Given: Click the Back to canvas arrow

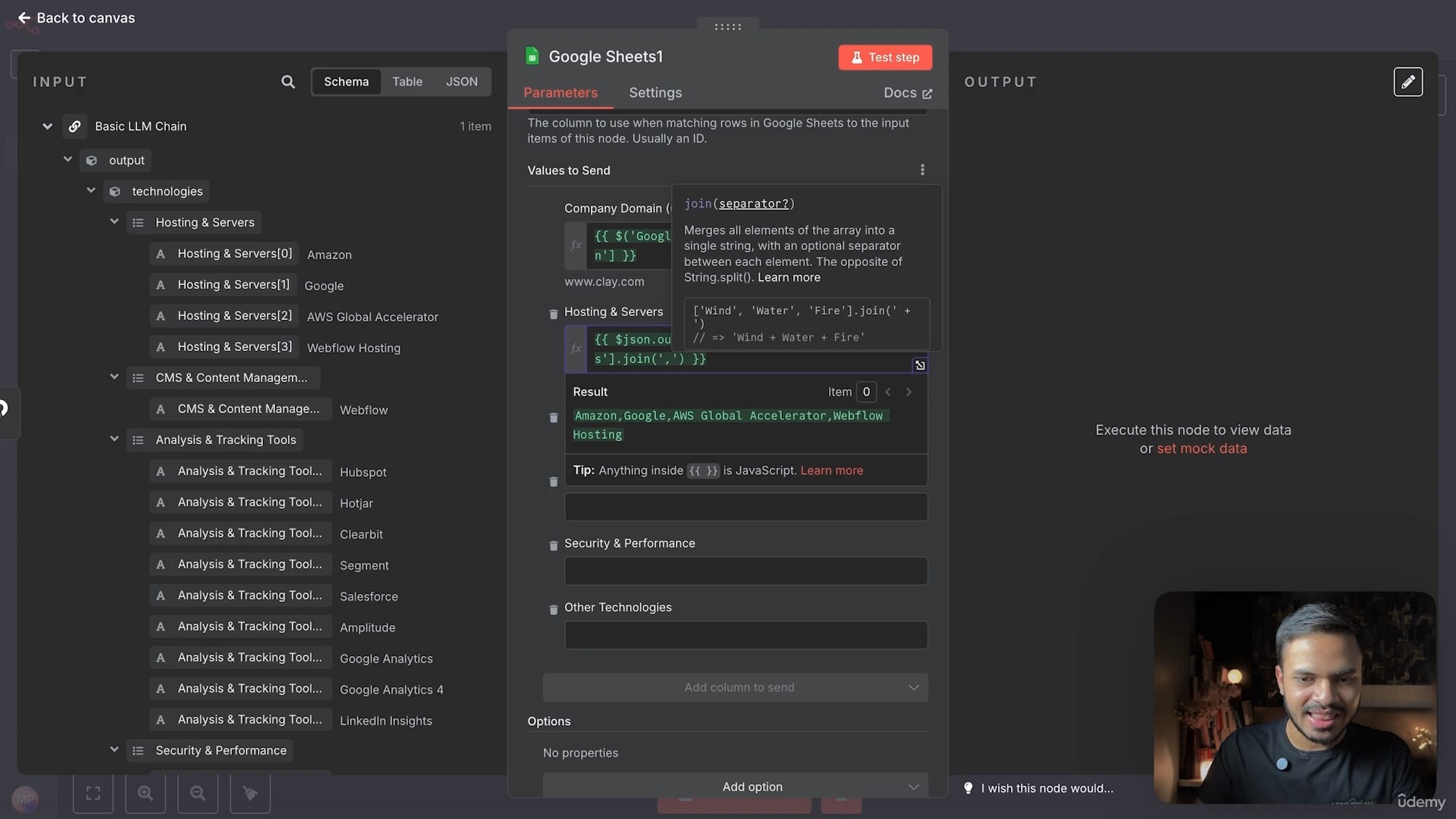Looking at the screenshot, I should tap(24, 17).
